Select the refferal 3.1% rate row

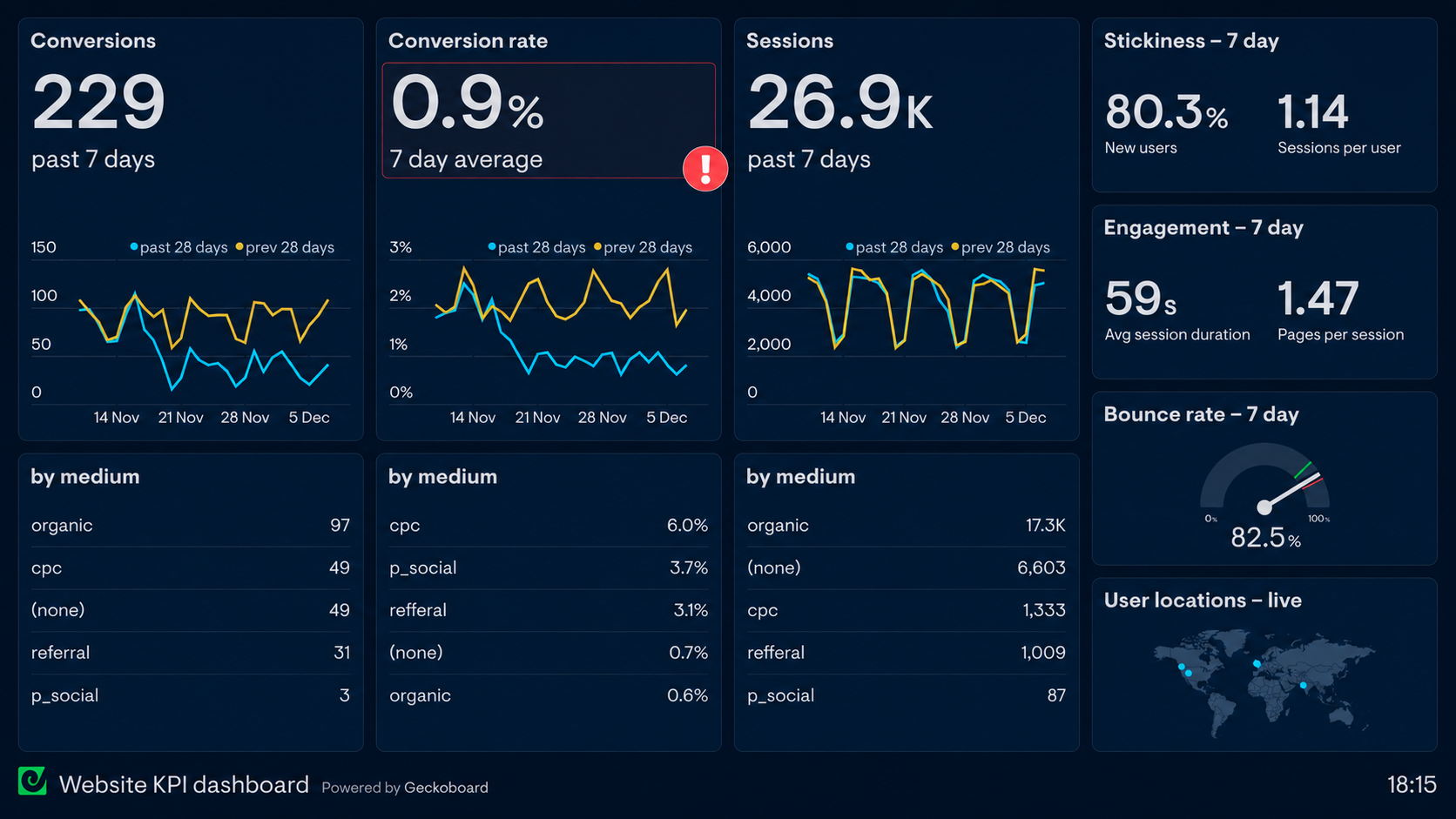coord(549,610)
